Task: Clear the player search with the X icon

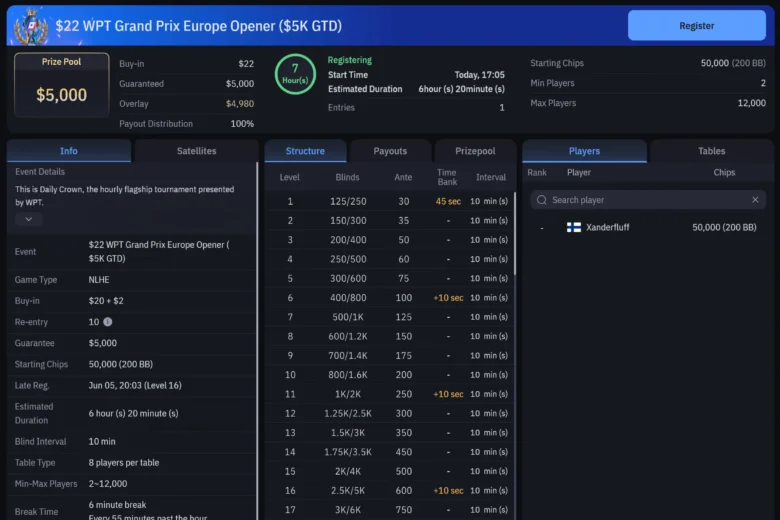Action: click(755, 200)
